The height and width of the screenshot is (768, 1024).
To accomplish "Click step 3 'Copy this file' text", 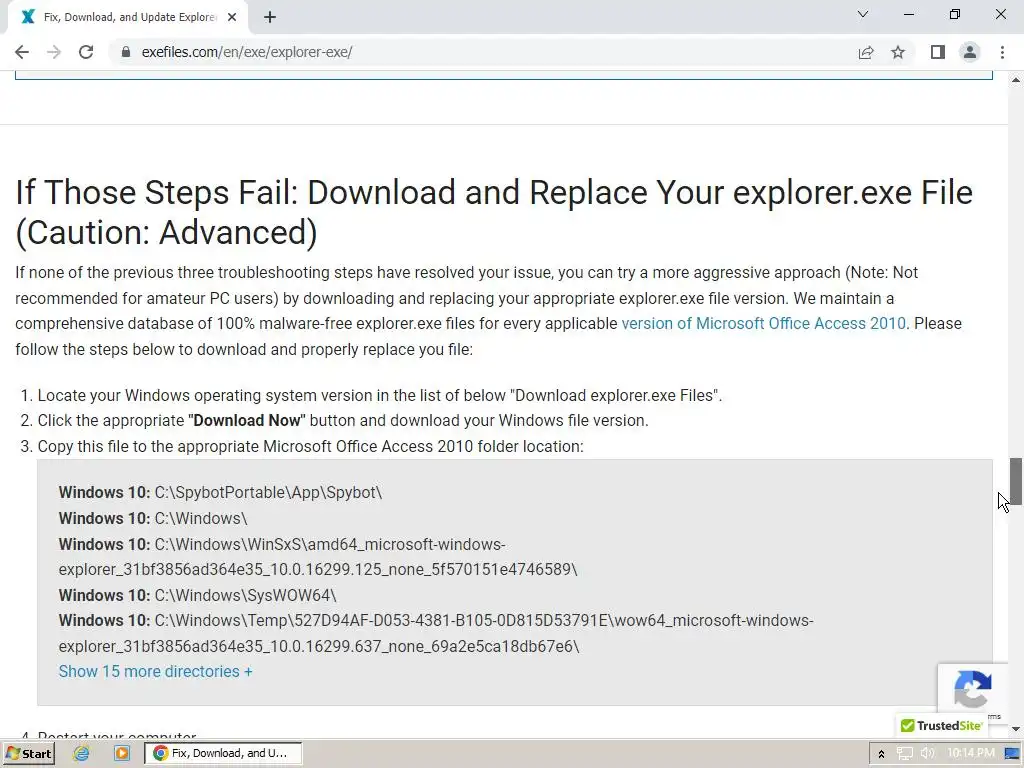I will (310, 447).
